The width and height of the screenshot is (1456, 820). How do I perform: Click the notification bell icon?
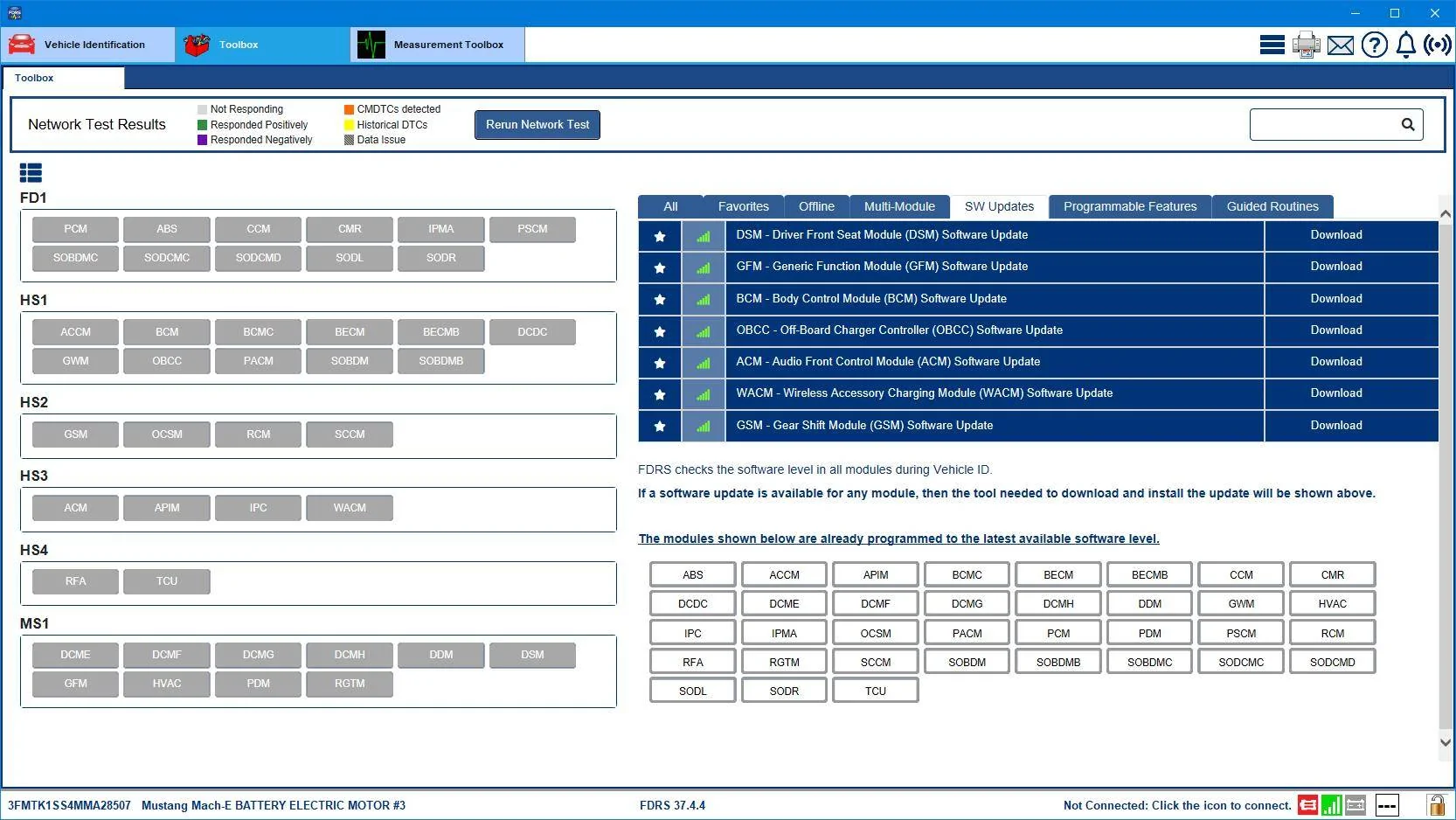click(1406, 45)
